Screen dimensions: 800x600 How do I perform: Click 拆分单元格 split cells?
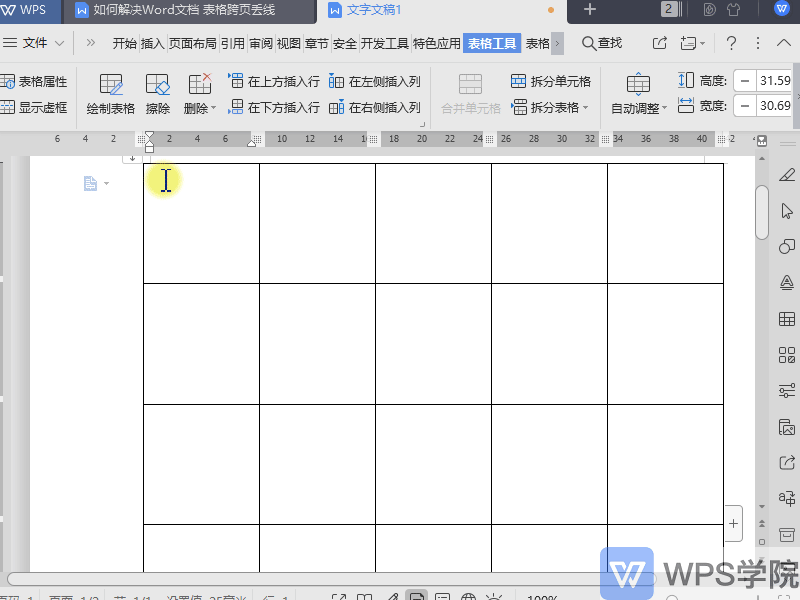pyautogui.click(x=551, y=81)
